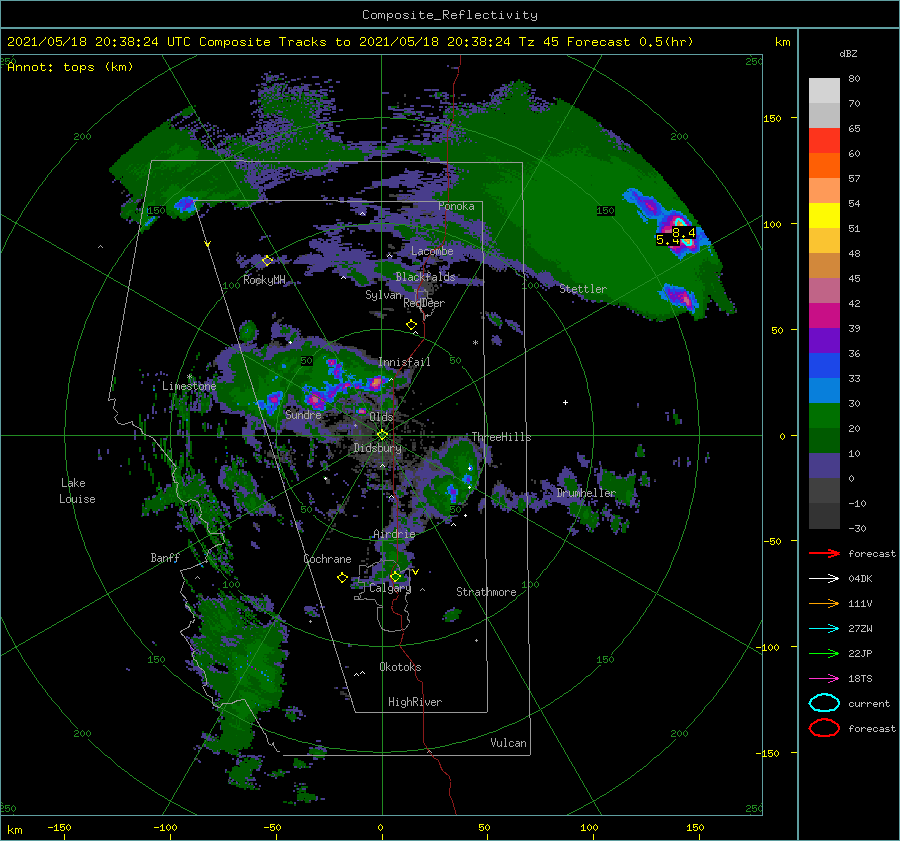
Task: Click the storm top label 8.4
Action: pos(684,232)
